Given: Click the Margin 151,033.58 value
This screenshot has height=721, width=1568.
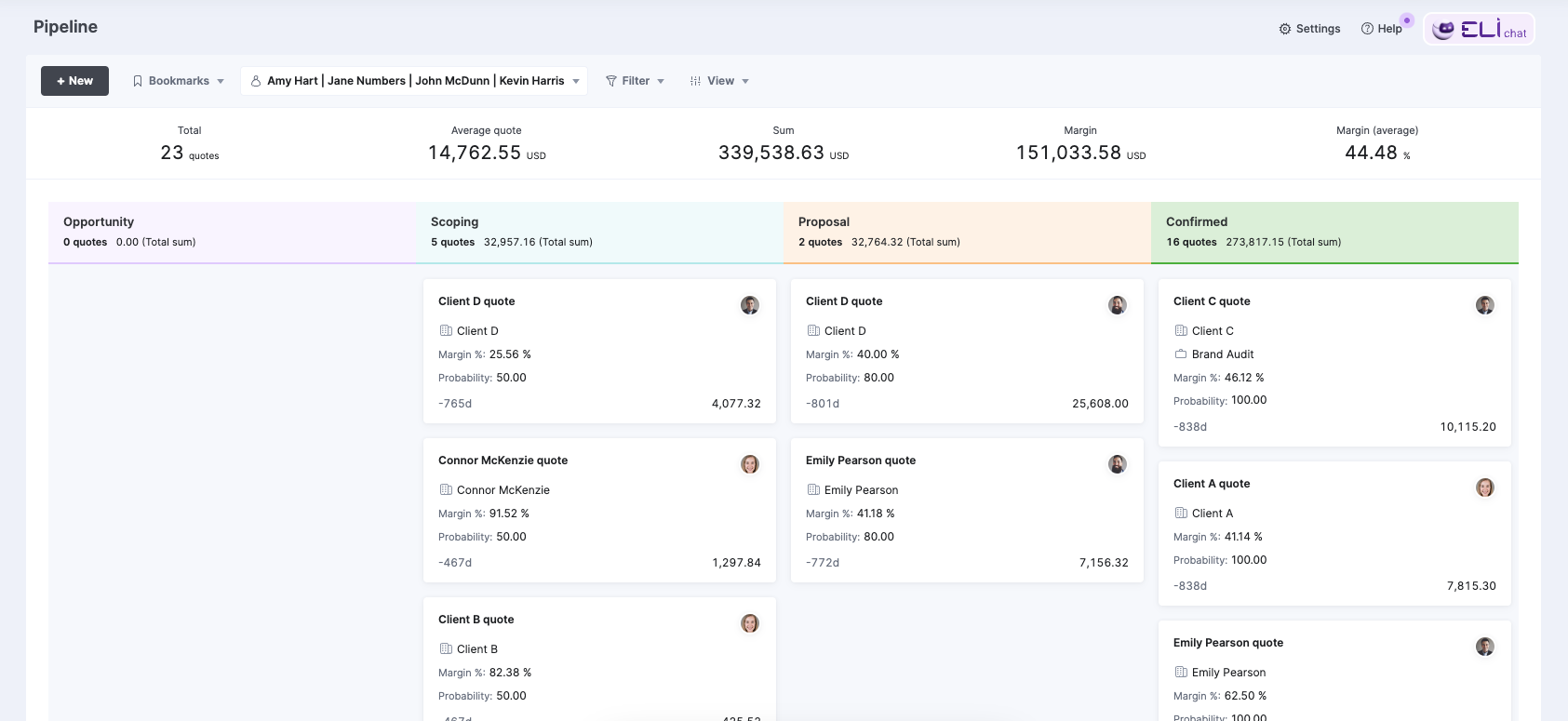Looking at the screenshot, I should coord(1068,153).
